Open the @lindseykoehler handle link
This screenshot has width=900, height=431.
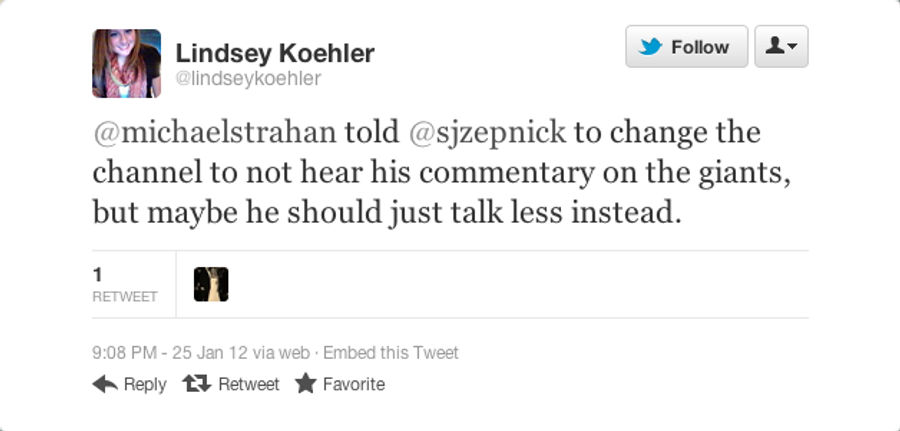point(248,79)
